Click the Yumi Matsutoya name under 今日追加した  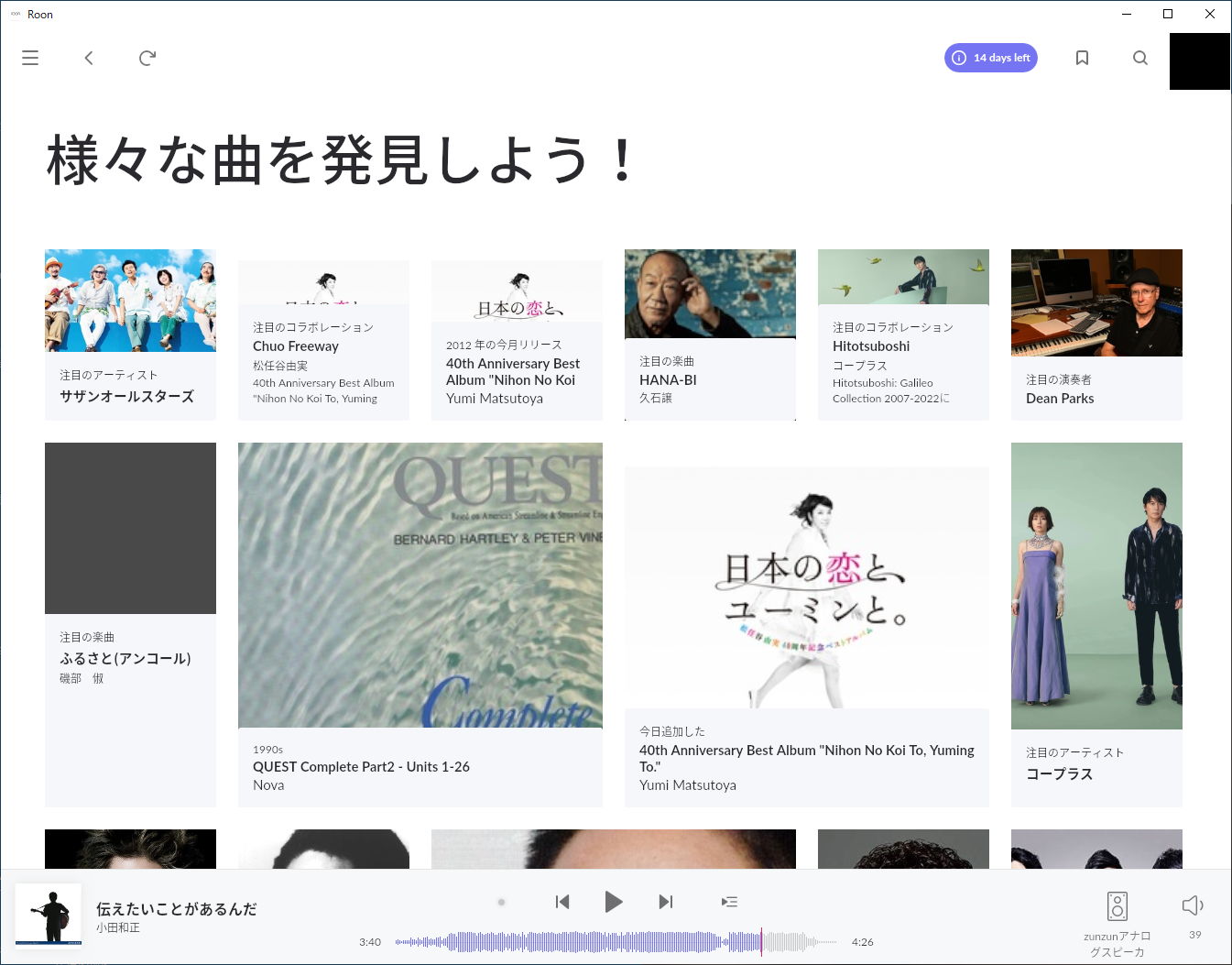pos(688,785)
